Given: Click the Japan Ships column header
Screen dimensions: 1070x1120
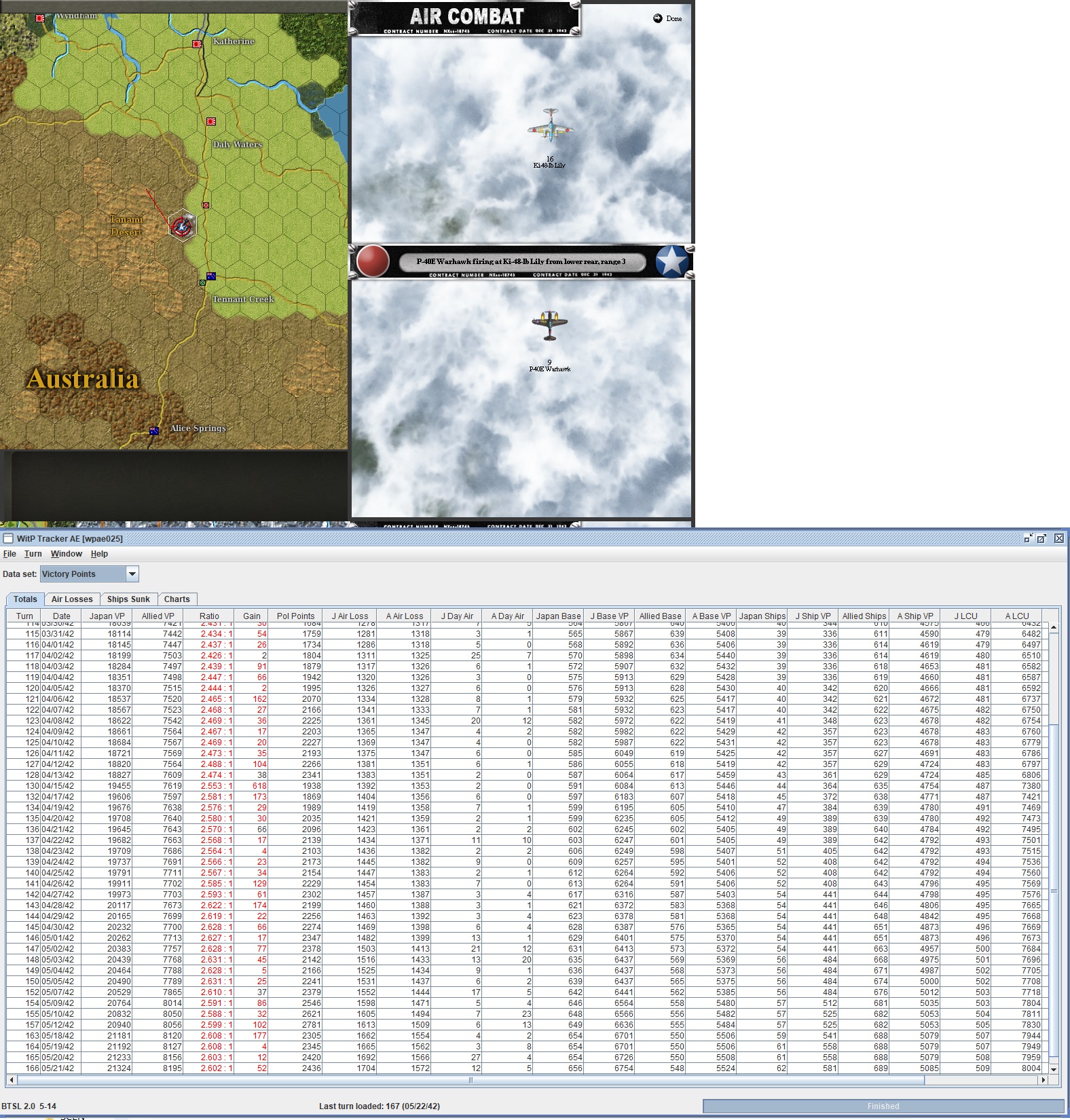Looking at the screenshot, I should pos(762,616).
